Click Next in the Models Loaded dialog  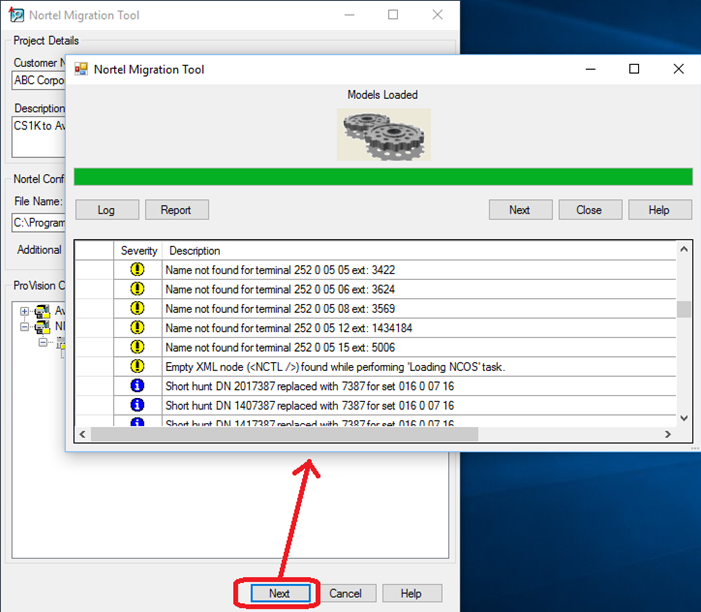tap(520, 210)
